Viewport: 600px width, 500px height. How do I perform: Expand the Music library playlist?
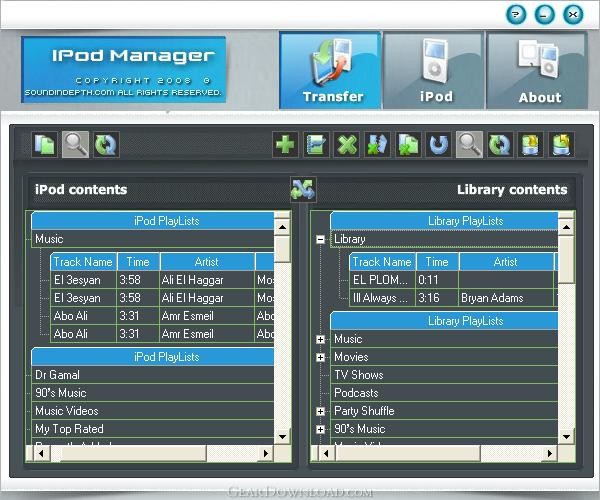pyautogui.click(x=321, y=339)
